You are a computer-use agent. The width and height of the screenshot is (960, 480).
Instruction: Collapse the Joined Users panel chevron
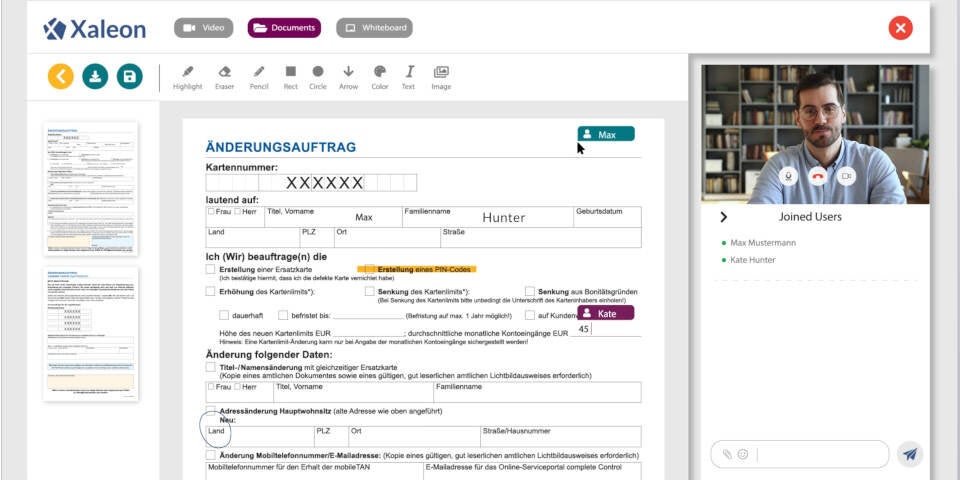723,217
